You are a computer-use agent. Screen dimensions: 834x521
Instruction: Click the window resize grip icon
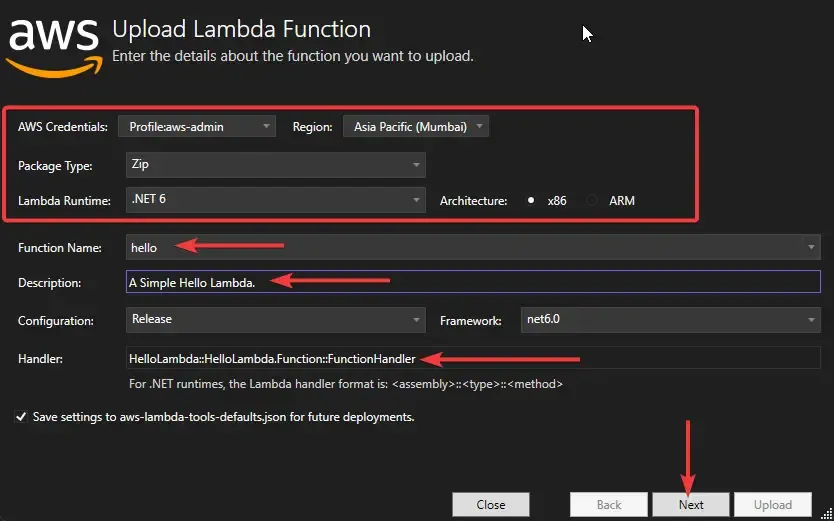click(827, 514)
